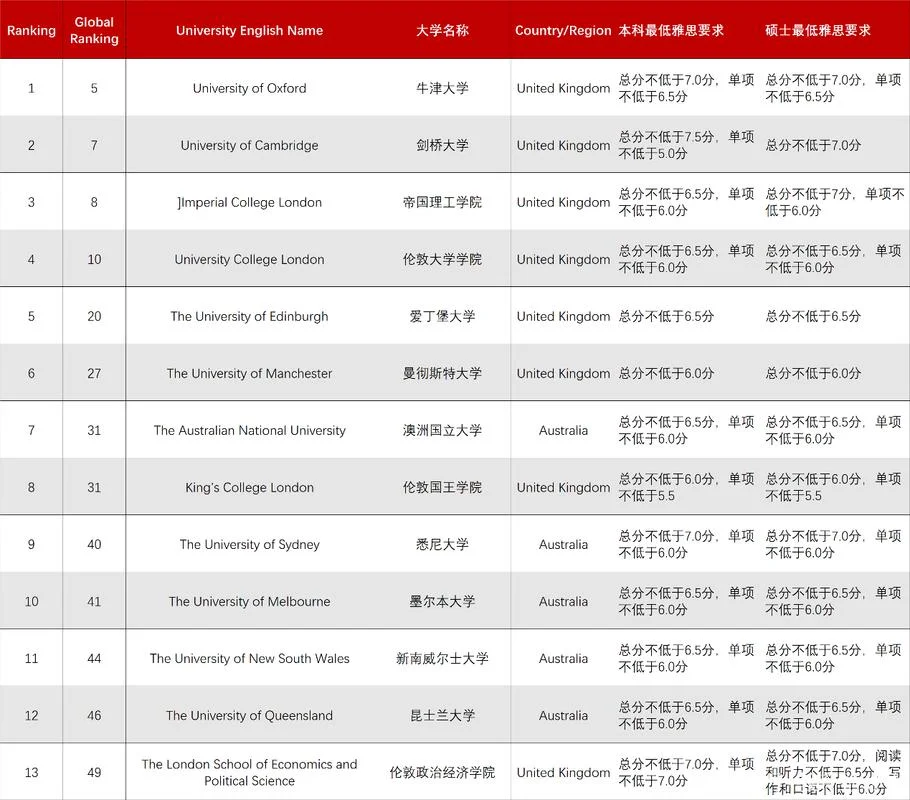The width and height of the screenshot is (910, 800).
Task: Click the '昆士兰大学' cell
Action: tap(442, 715)
